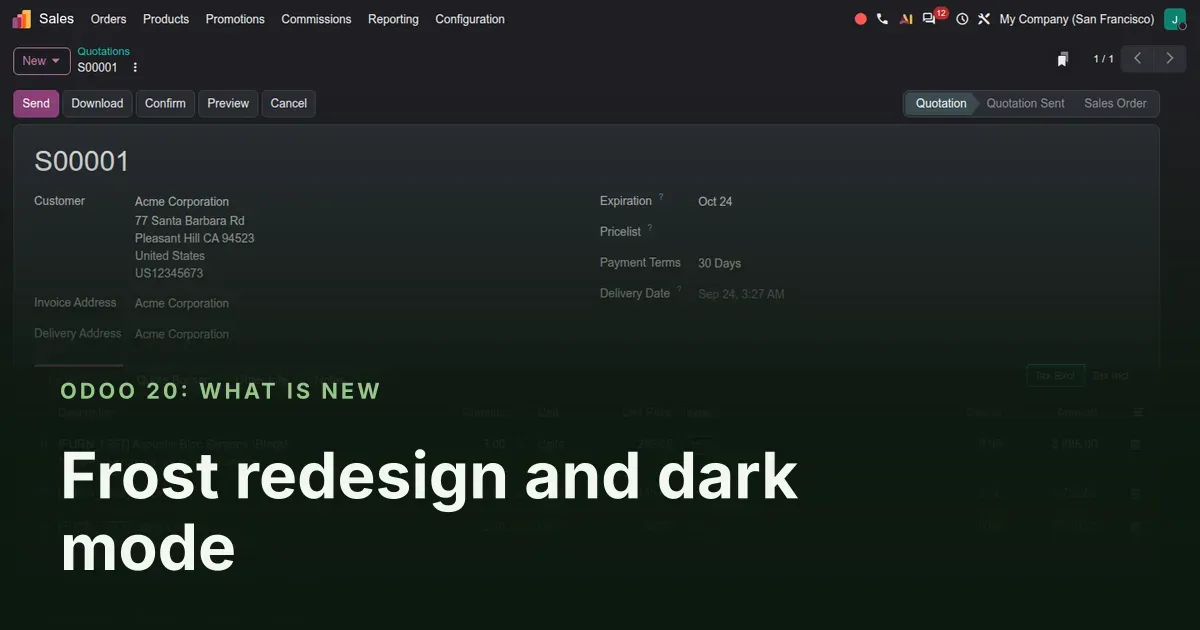Open the Payment Terms 30 Days field
The width and height of the screenshot is (1200, 630).
coord(719,263)
